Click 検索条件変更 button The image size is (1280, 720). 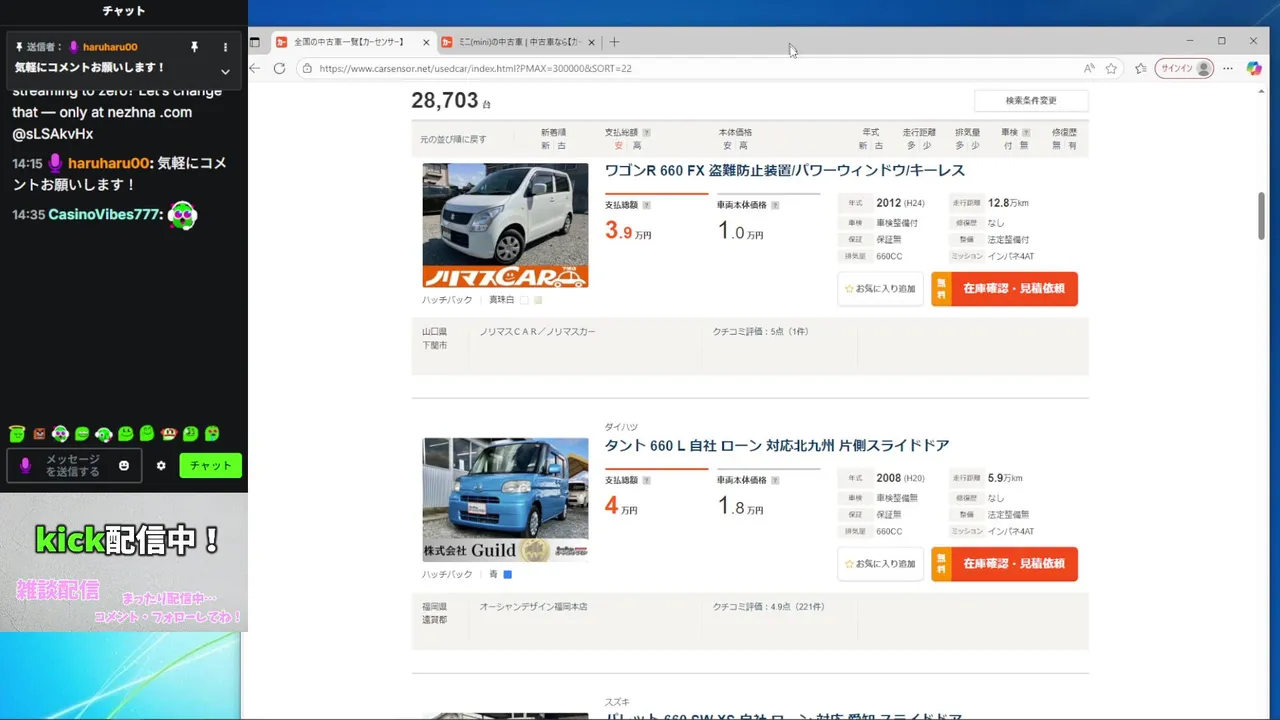[1031, 100]
